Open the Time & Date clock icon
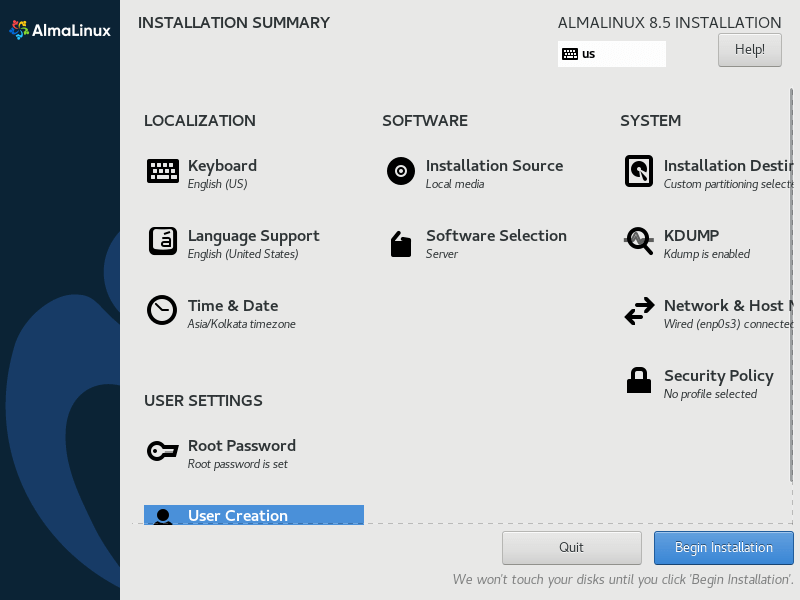 click(x=162, y=310)
